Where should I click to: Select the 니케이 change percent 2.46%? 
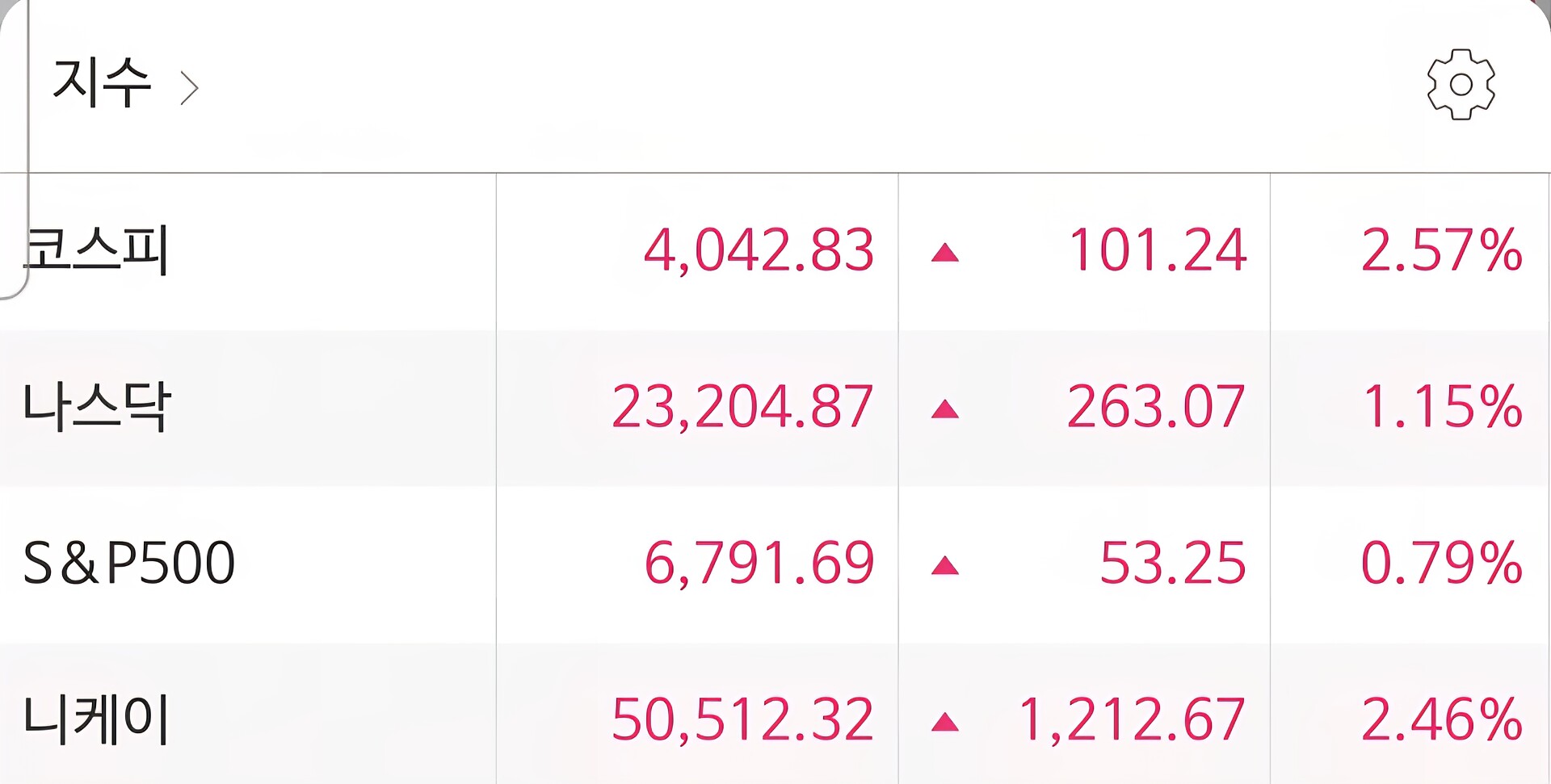1441,719
